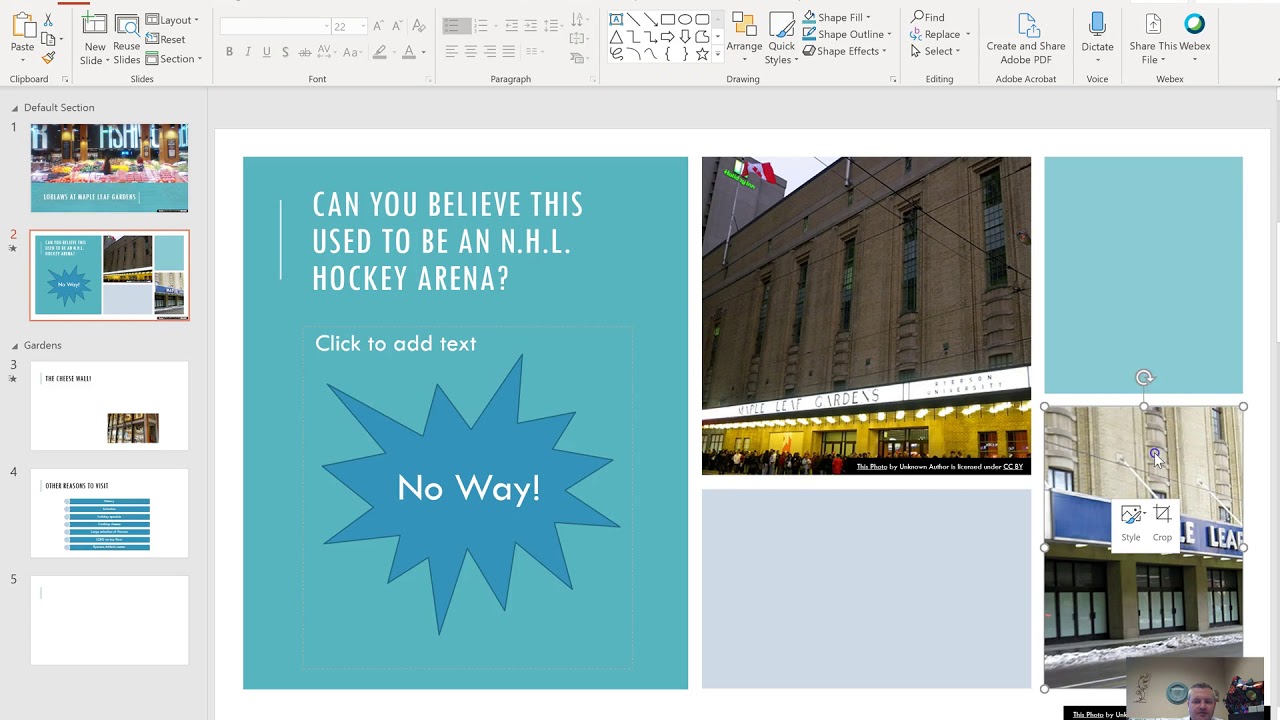1280x720 pixels.
Task: Select the Text Box shape
Action: point(616,19)
